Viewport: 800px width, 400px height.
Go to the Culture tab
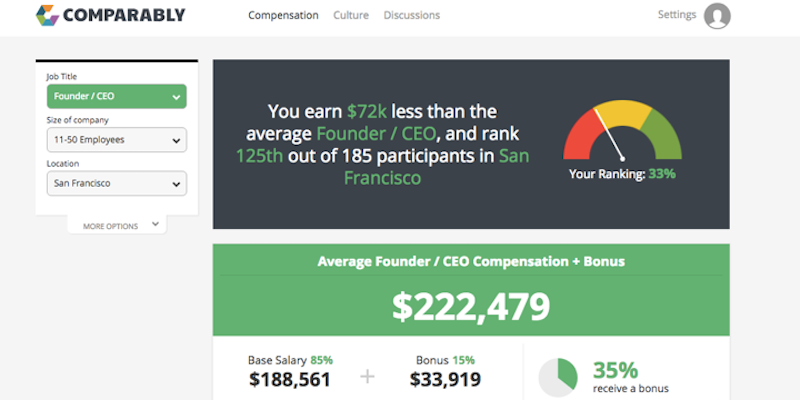[351, 16]
